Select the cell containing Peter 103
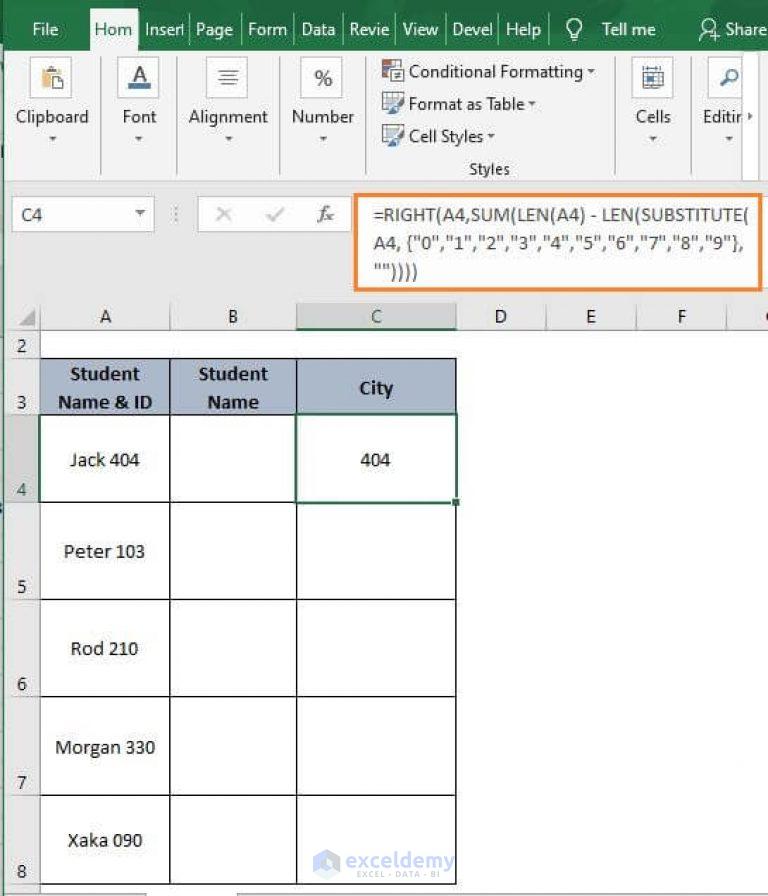Viewport: 768px width, 896px height. point(105,551)
